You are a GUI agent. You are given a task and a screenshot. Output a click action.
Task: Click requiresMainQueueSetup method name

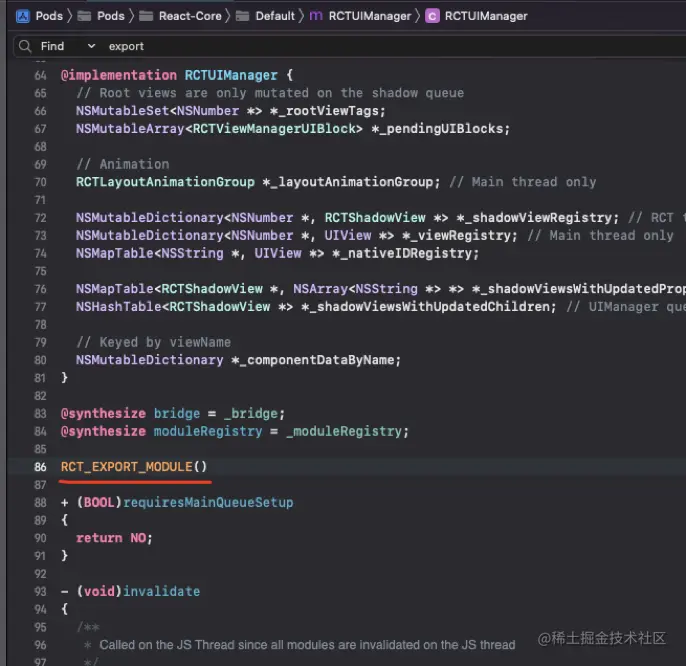point(208,502)
